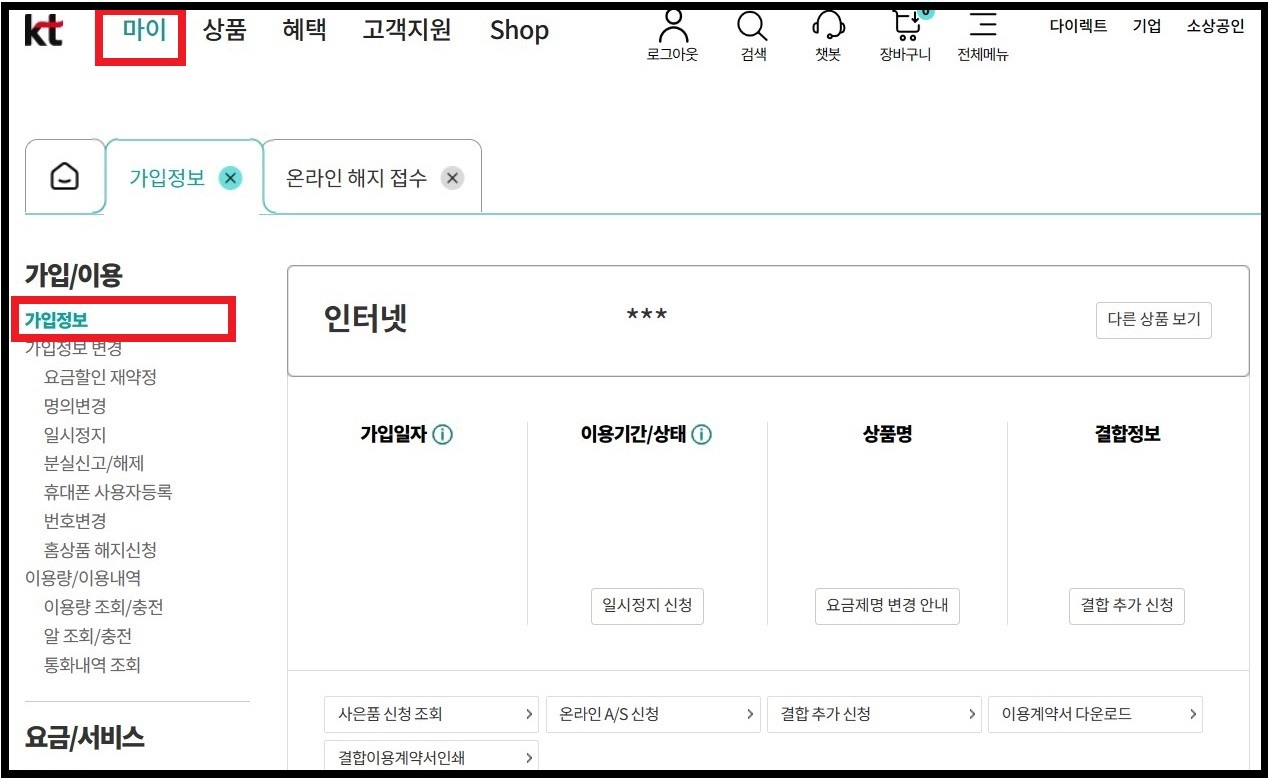
Task: Open 결합 추가 신청 arrow shortcut
Action: pyautogui.click(x=875, y=714)
